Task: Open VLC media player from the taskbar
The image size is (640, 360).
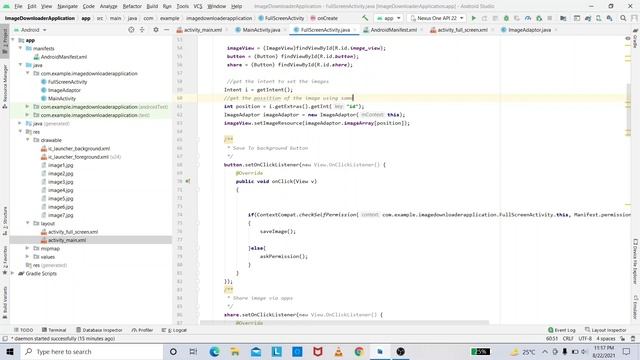Action: pyautogui.click(x=338, y=351)
